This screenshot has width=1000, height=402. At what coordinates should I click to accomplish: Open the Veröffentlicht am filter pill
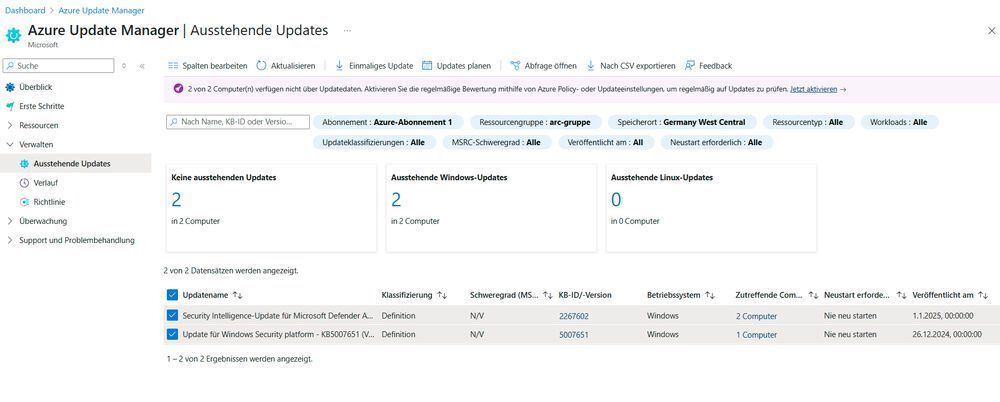[605, 142]
